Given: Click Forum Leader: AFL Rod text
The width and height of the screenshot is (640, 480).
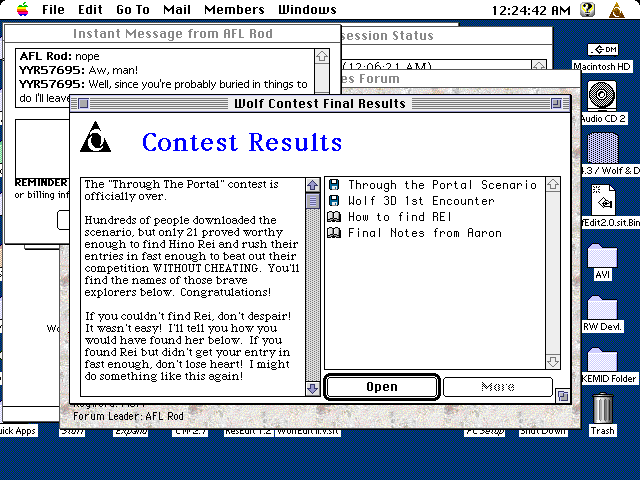Looking at the screenshot, I should tap(128, 416).
